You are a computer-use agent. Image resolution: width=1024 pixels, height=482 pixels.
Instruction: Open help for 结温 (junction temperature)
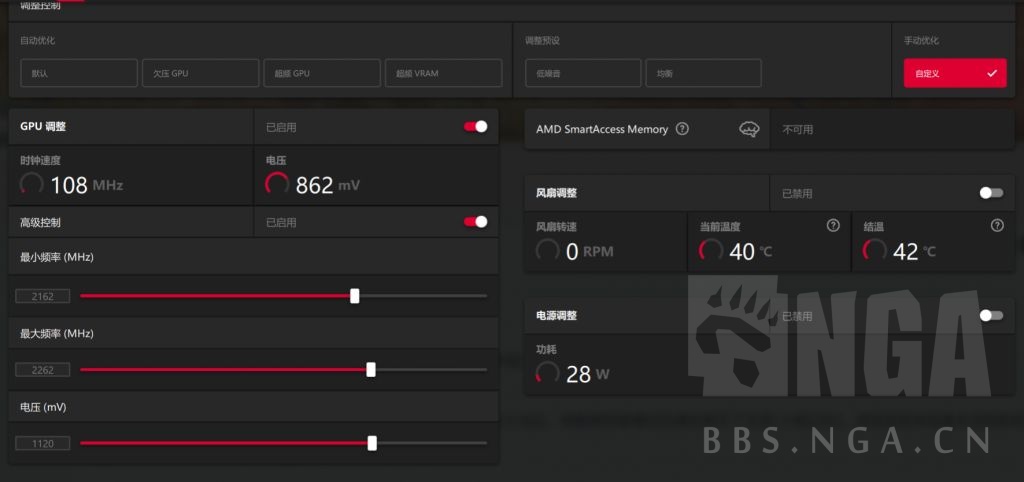(x=997, y=226)
